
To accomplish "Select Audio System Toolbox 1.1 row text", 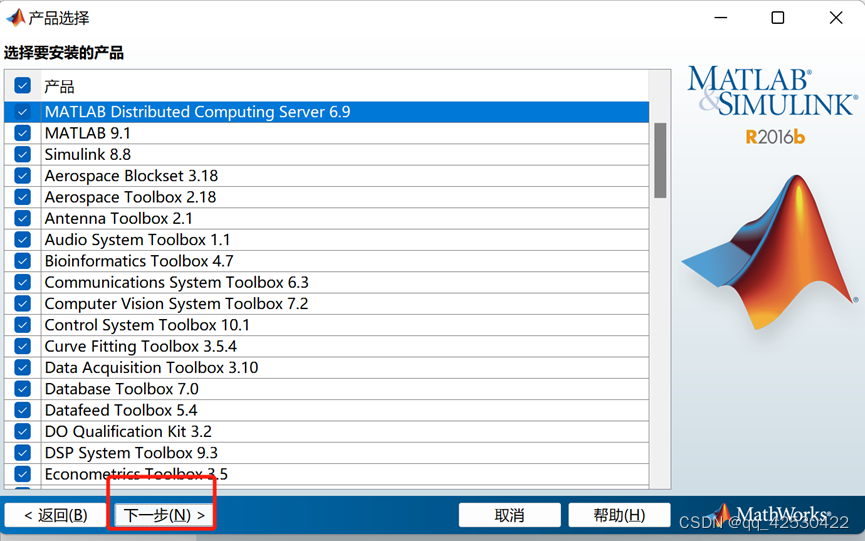I will [137, 240].
